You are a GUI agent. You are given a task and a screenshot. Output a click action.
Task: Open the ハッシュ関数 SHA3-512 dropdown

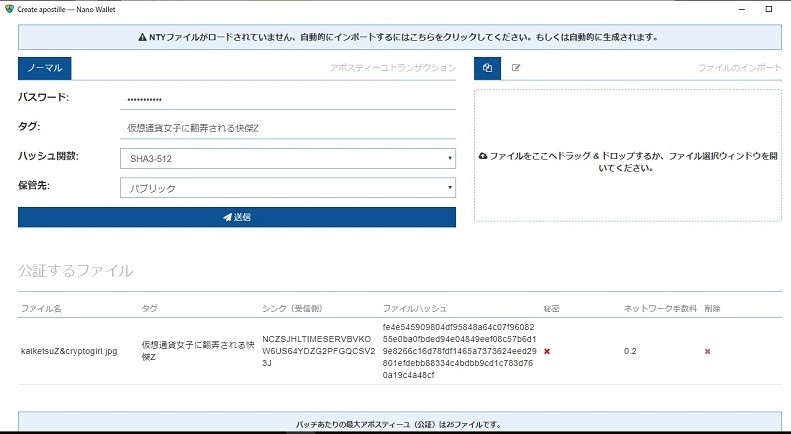coord(288,158)
